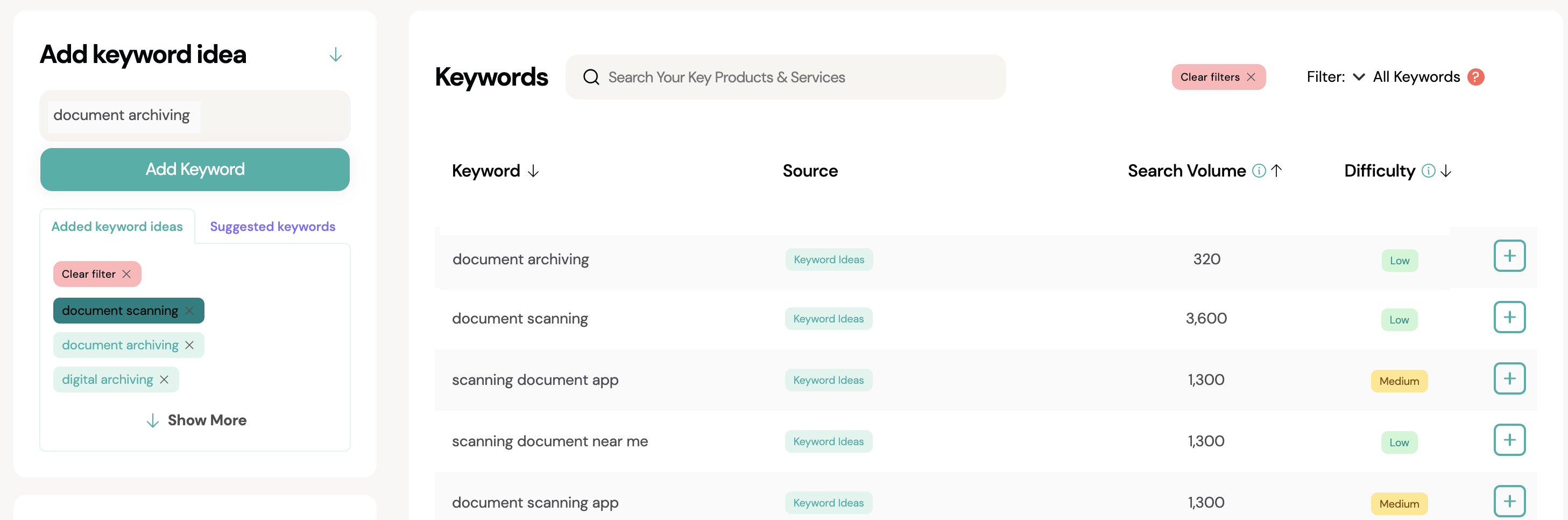The width and height of the screenshot is (1568, 520).
Task: Select the document scanning keyword row text
Action: [x=520, y=319]
